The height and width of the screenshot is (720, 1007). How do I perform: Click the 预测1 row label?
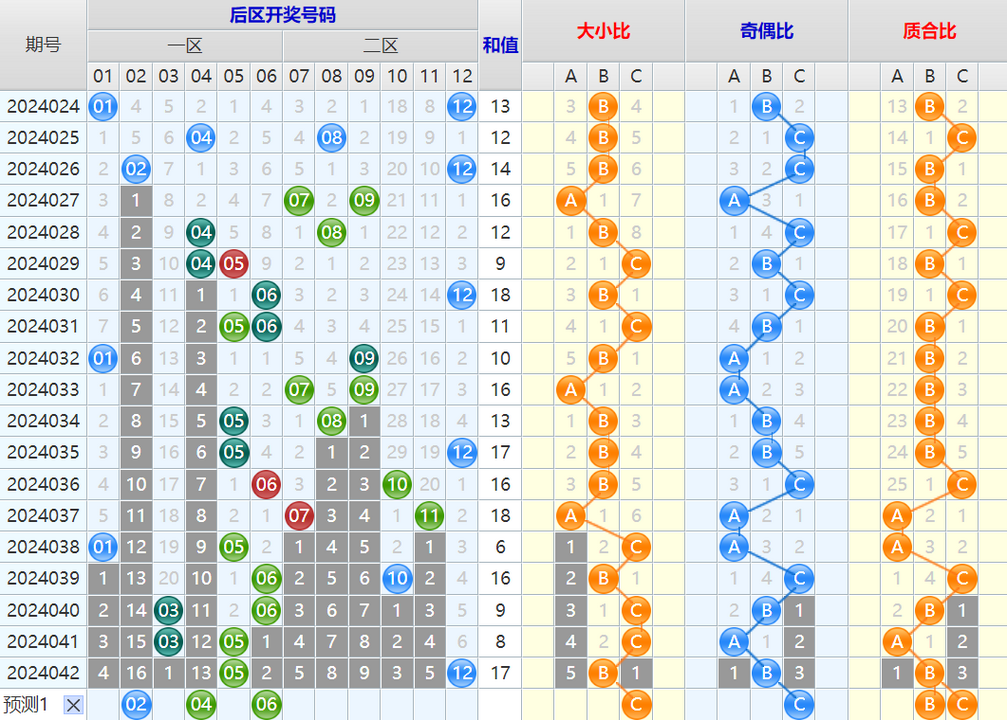point(26,705)
